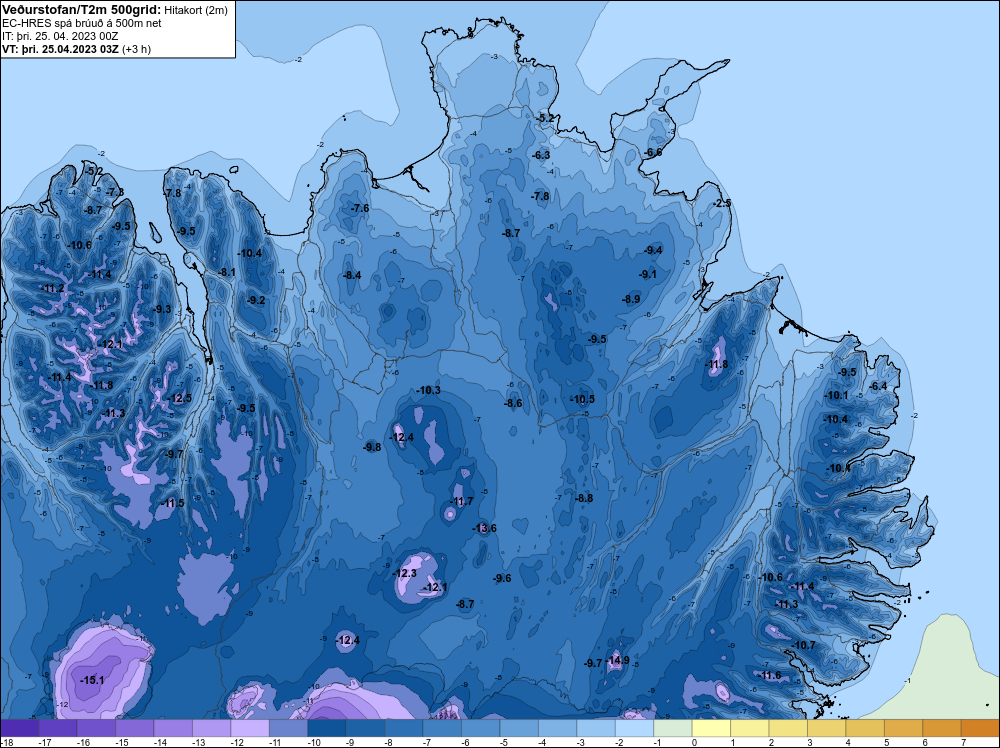Screen dimensions: 1000x748
Task: Click the 'EC-HRES spá brúuð á 500m net' line
Action: (82, 23)
